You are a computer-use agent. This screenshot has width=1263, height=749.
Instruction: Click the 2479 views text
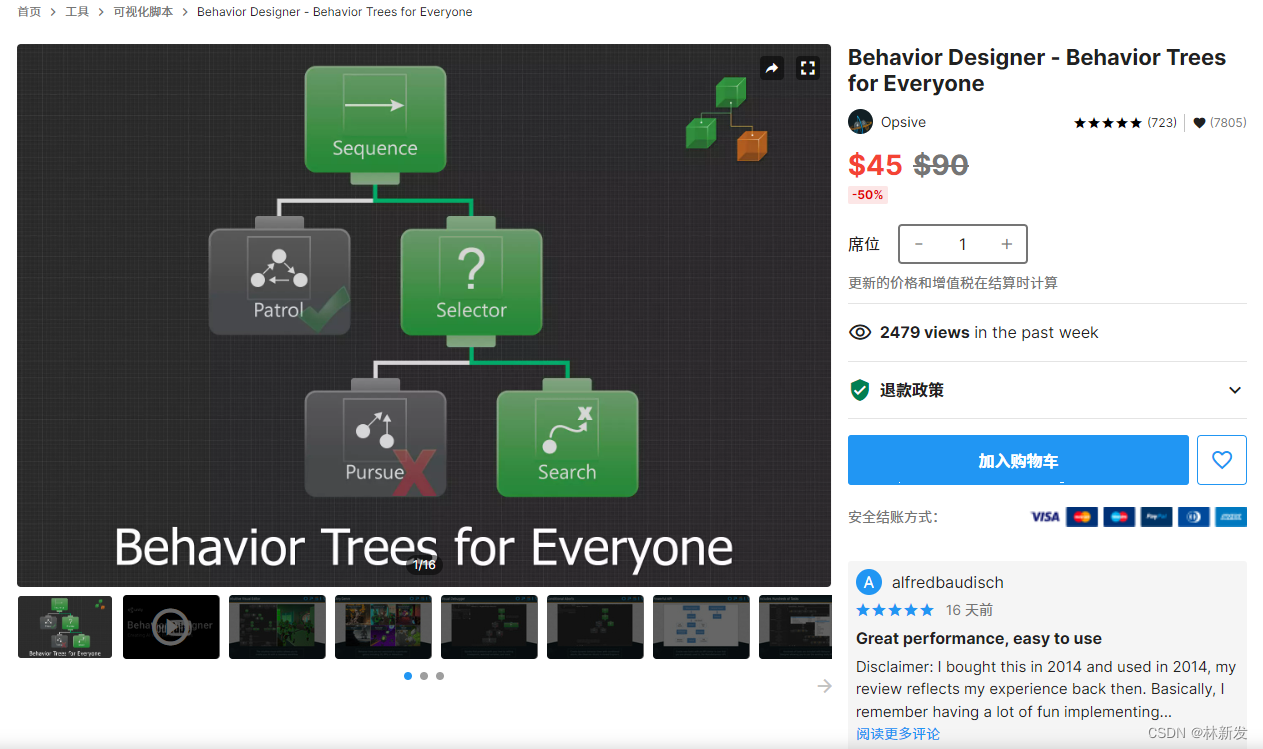(925, 333)
